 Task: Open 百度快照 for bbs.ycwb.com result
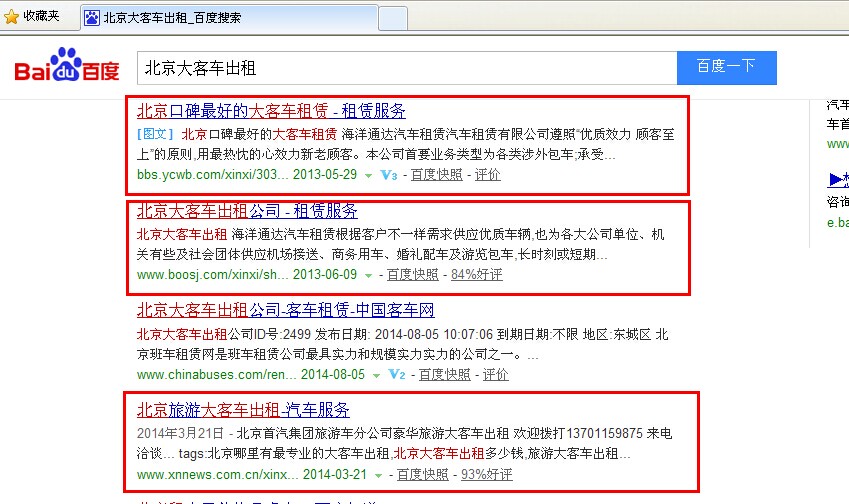tap(437, 175)
